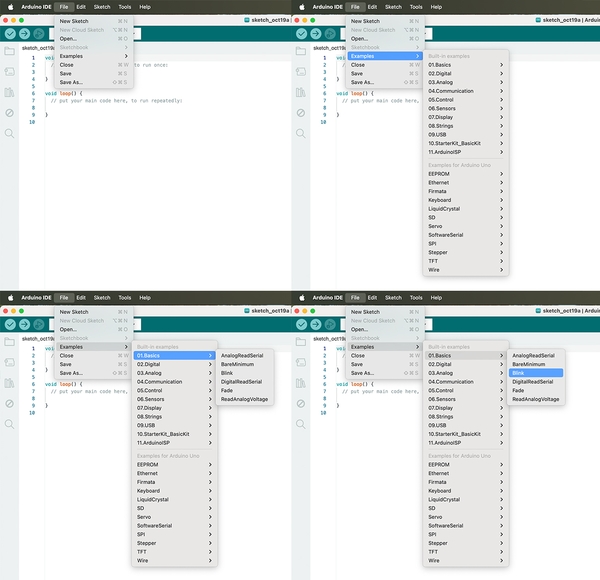Open Library Manager books icon in top-left panel
The width and height of the screenshot is (600, 580).
pos(9,92)
